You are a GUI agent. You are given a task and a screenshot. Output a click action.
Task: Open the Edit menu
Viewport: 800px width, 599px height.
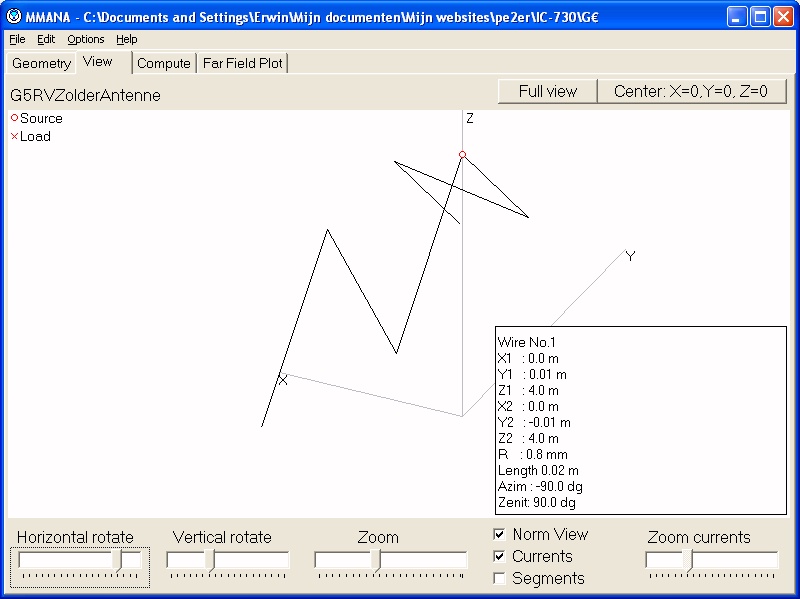pos(46,39)
